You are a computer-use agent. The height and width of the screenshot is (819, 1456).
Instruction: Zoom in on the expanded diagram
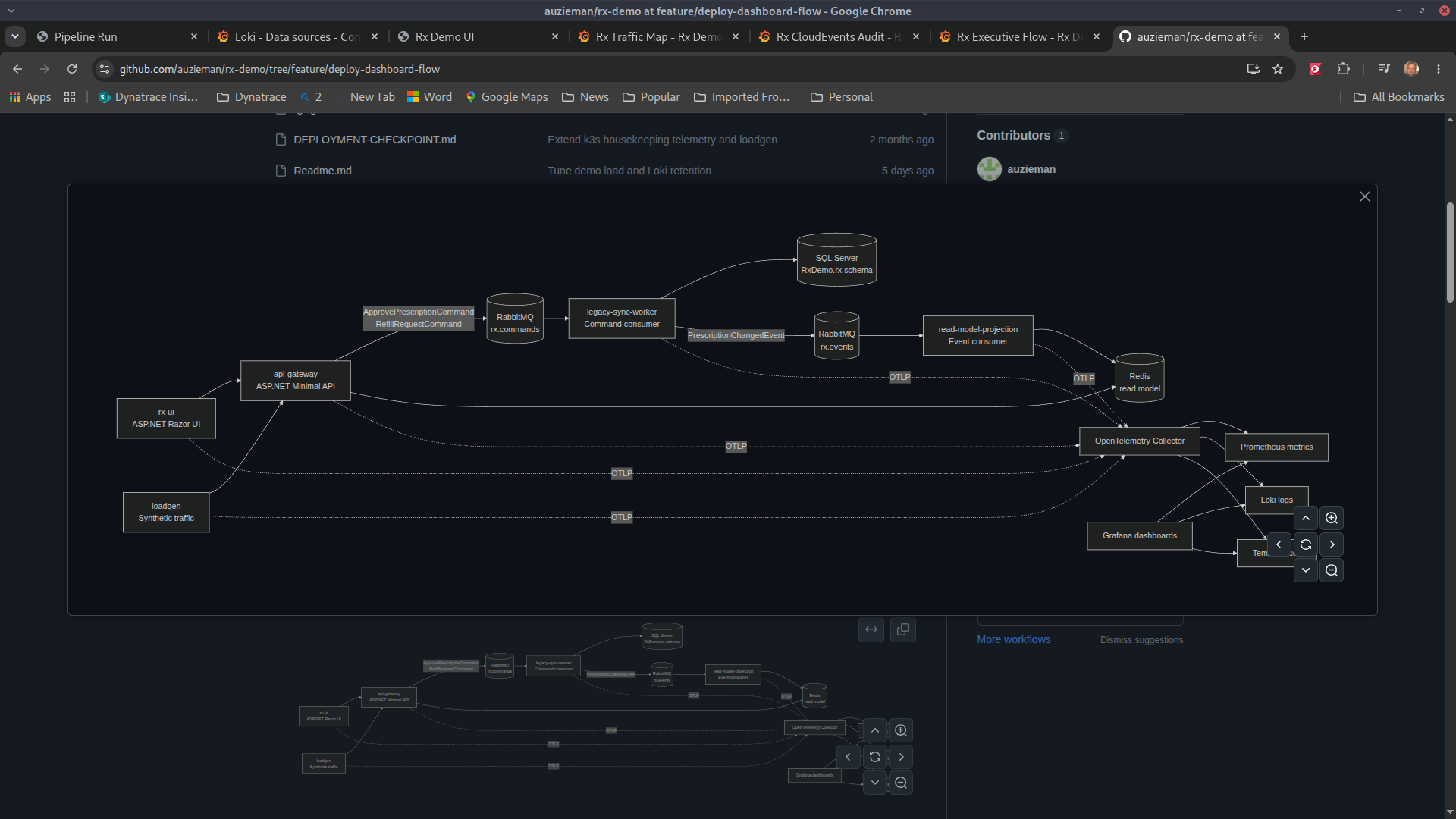(1332, 519)
